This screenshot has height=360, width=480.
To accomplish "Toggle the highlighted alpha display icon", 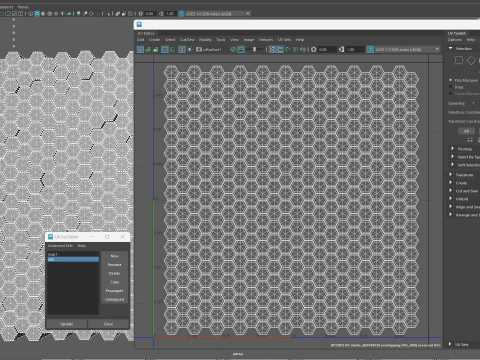I will point(280,49).
